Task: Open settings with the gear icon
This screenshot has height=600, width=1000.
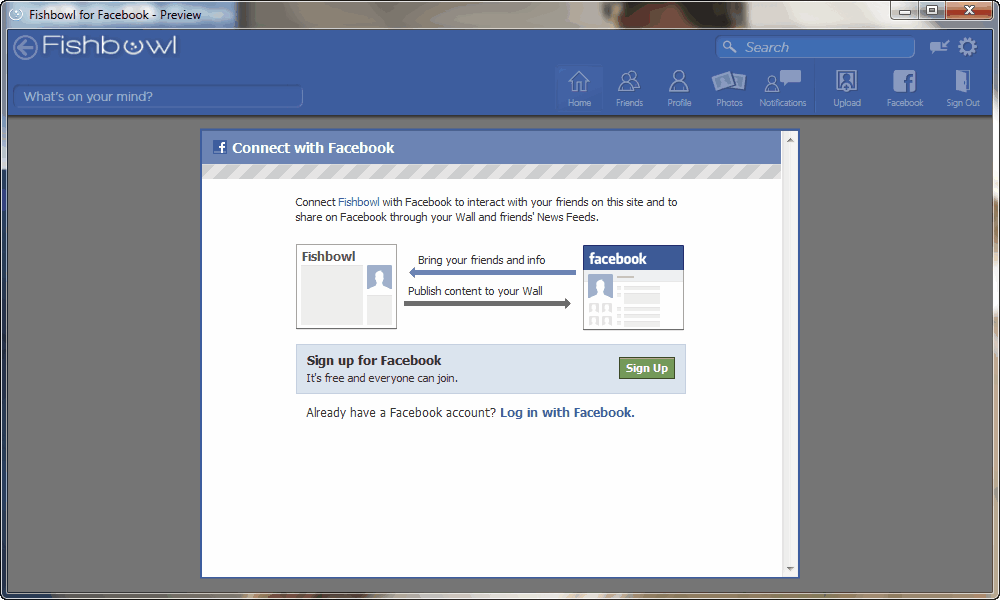Action: [967, 47]
